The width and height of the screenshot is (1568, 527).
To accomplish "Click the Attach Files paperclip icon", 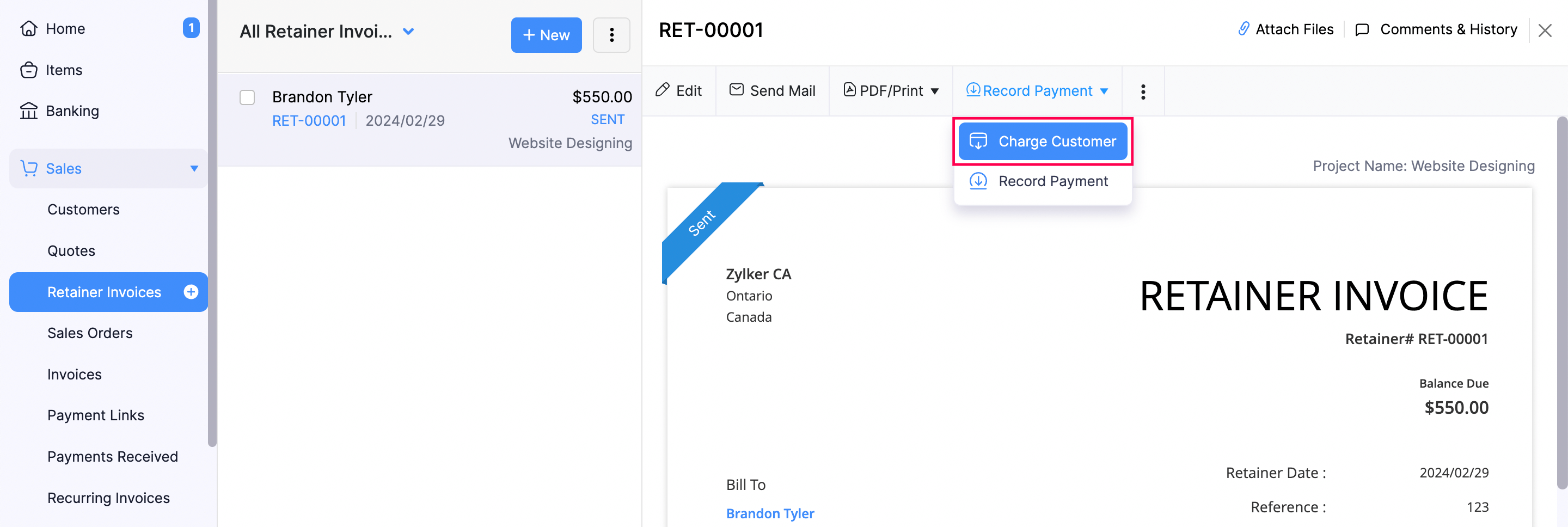I will click(1244, 29).
